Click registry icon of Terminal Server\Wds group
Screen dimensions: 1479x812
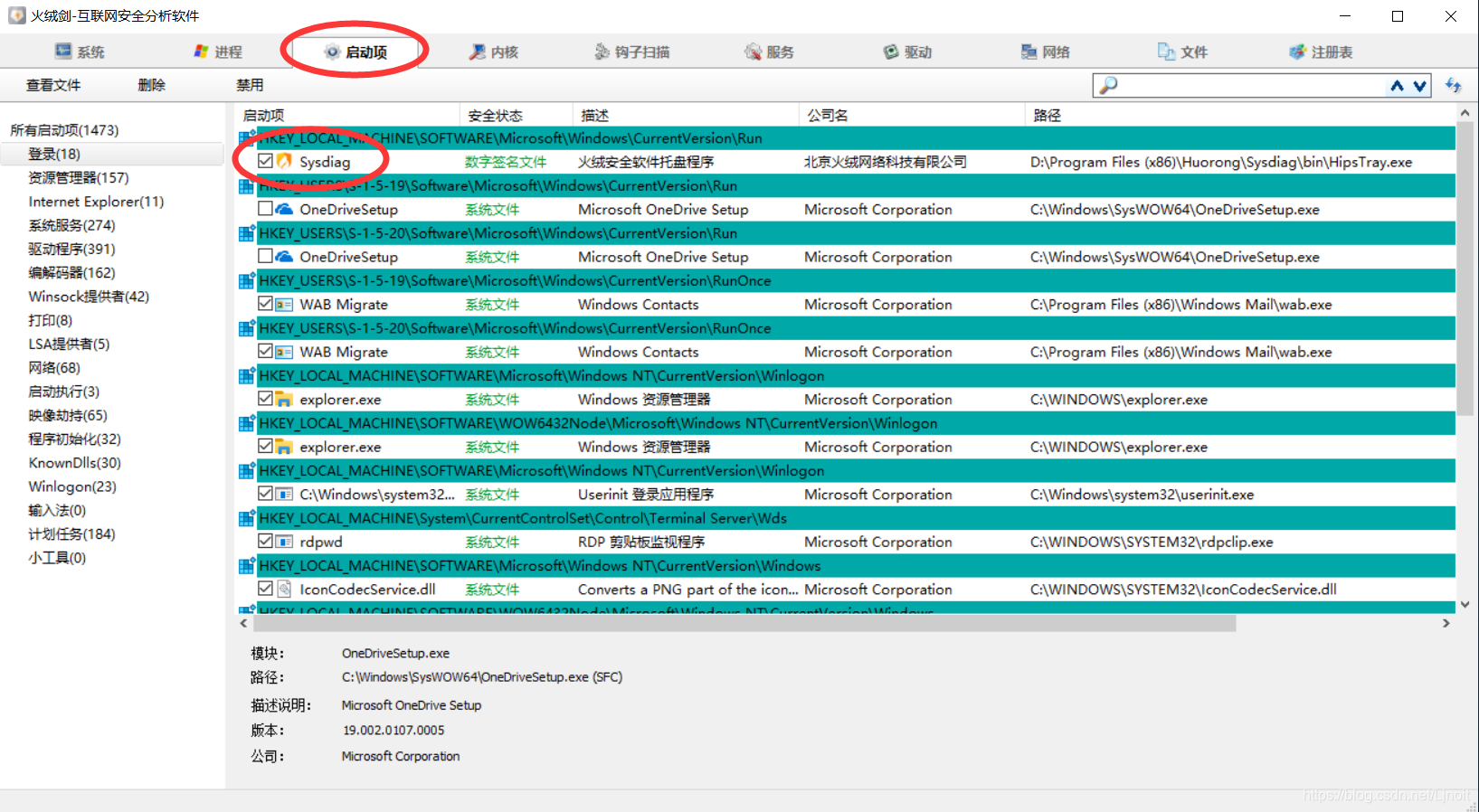(x=246, y=518)
